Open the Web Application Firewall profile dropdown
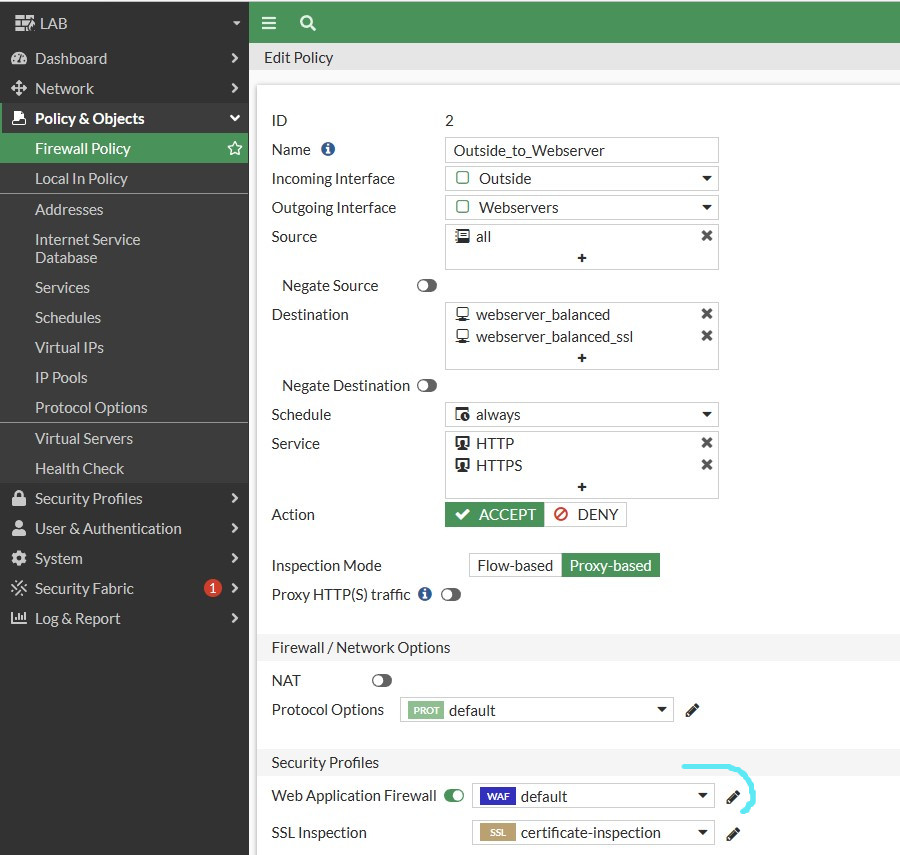 [593, 796]
